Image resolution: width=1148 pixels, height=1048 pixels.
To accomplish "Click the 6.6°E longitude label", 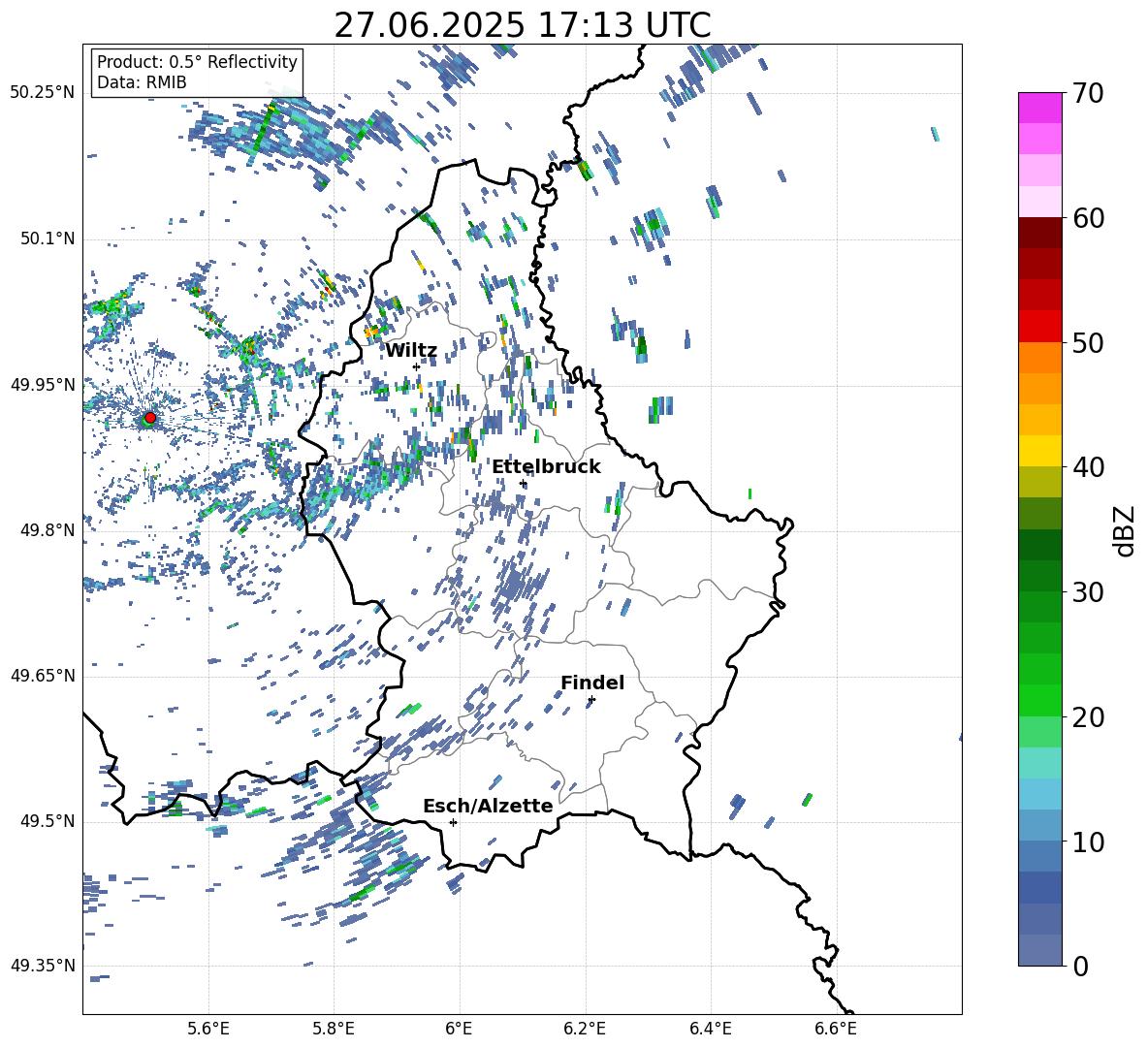I will (836, 1029).
